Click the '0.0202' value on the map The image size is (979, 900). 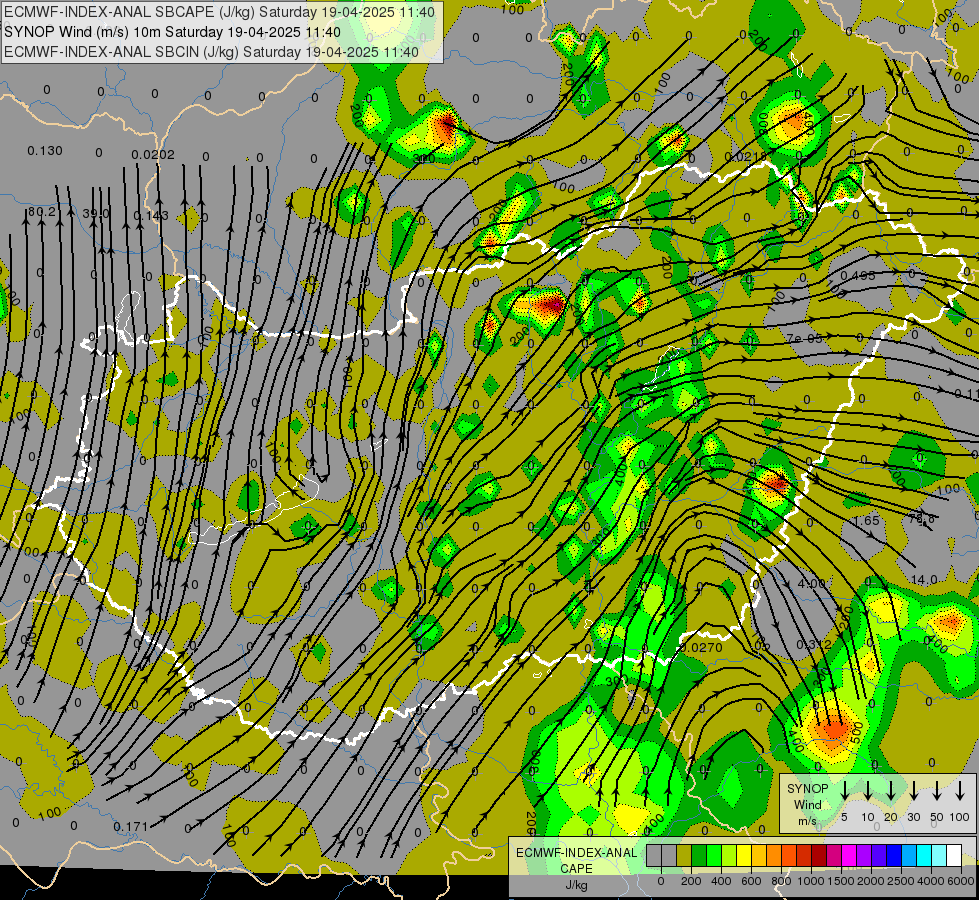[153, 154]
